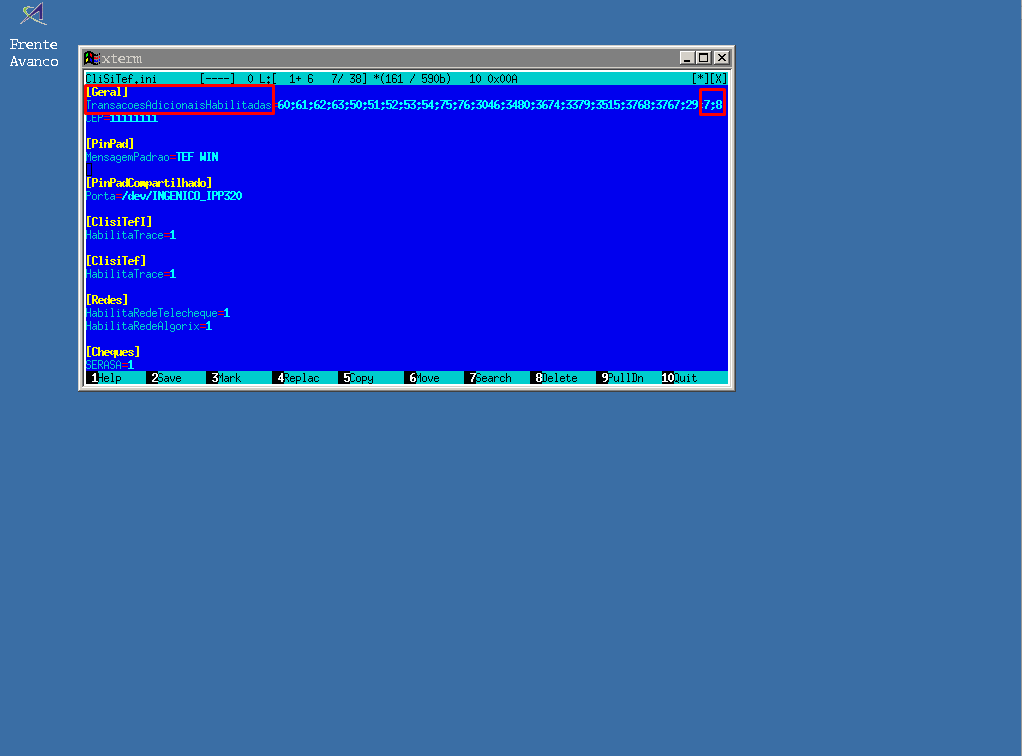
Task: Open the Frente Avanco desktop icon
Action: click(x=33, y=35)
